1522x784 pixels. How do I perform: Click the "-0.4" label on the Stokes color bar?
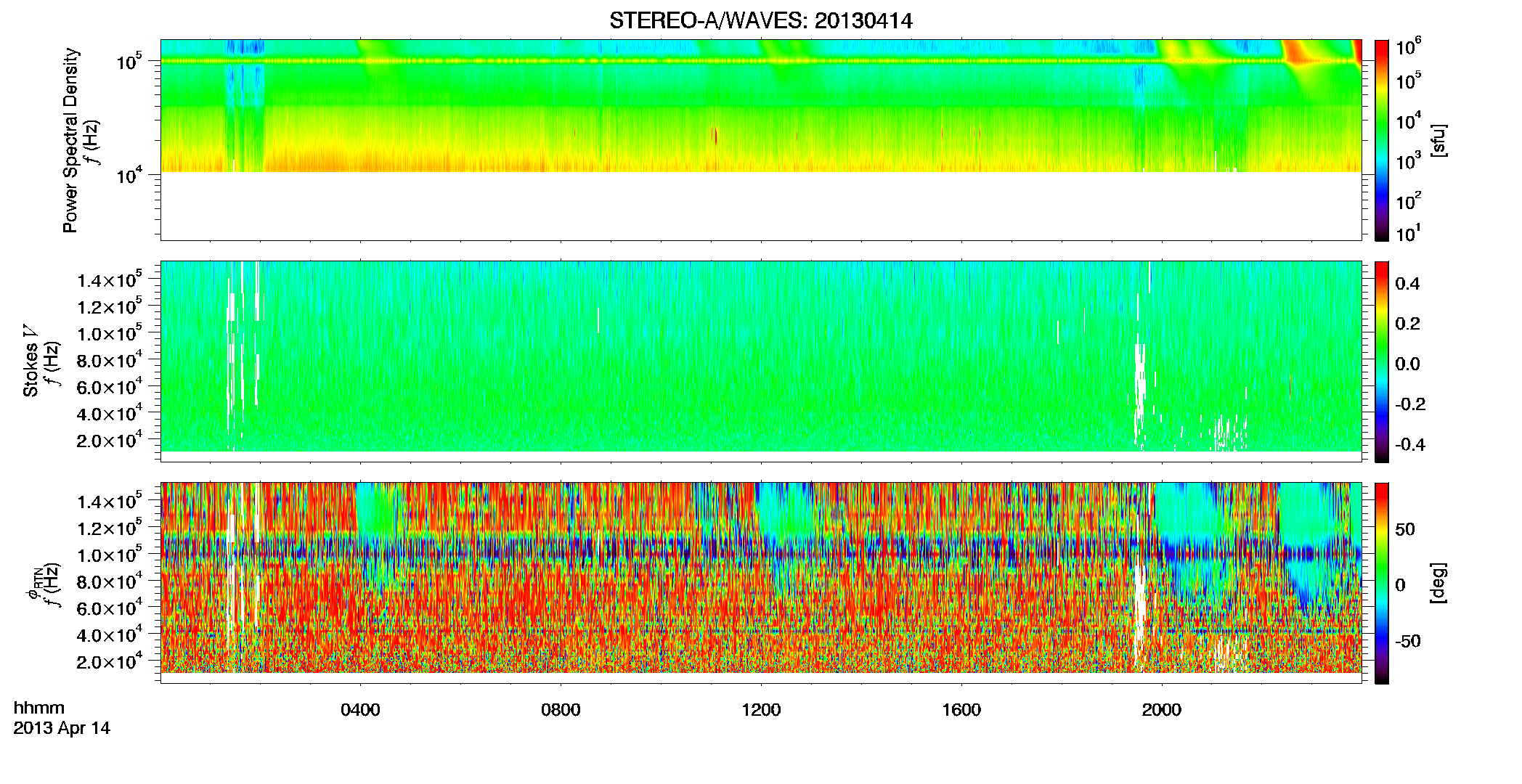click(x=1410, y=444)
